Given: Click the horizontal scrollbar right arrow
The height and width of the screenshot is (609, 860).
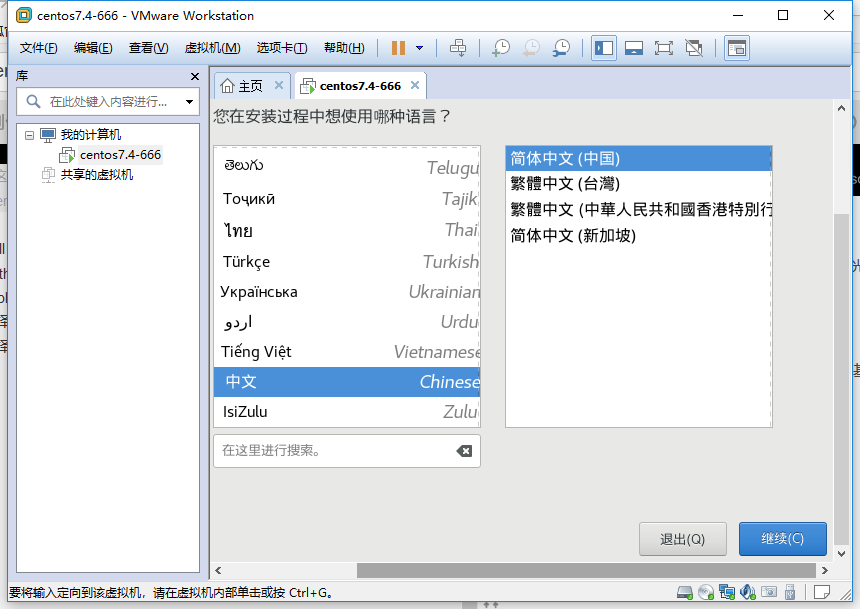Looking at the screenshot, I should [x=824, y=571].
